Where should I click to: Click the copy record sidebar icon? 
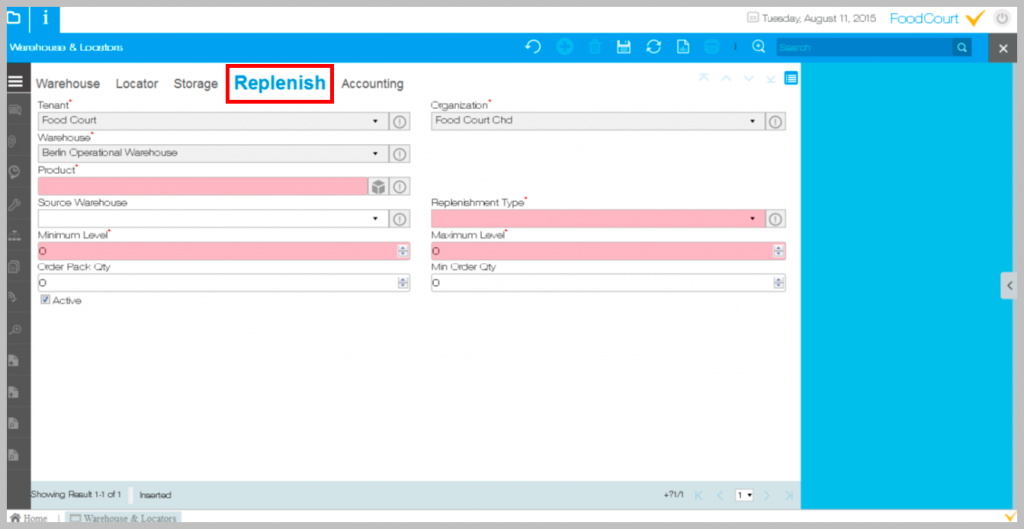14,266
